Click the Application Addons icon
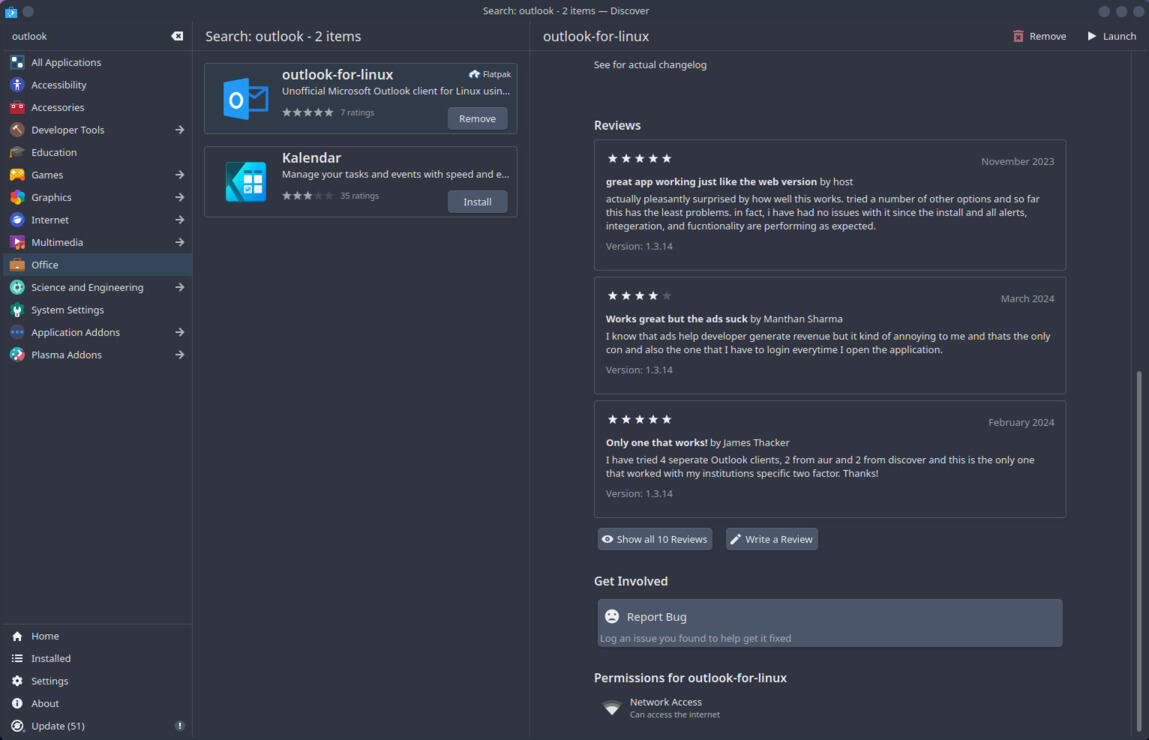The image size is (1149, 740). (17, 333)
